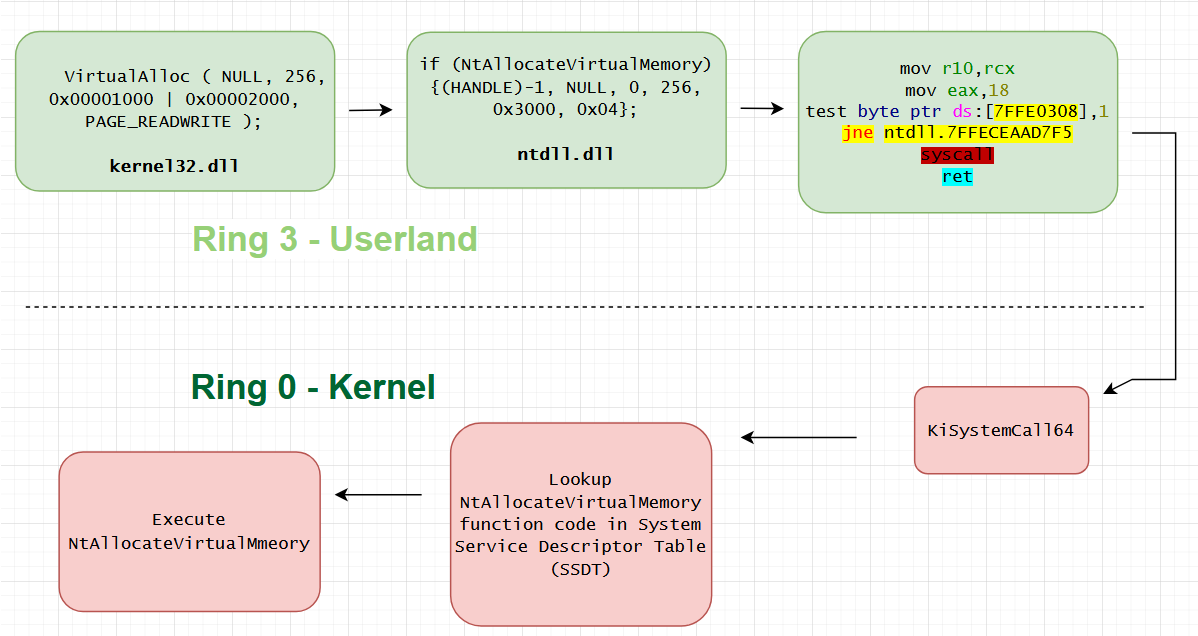Click the 'Ring 3 - Userland' heading
This screenshot has height=636, width=1198.
pos(335,239)
